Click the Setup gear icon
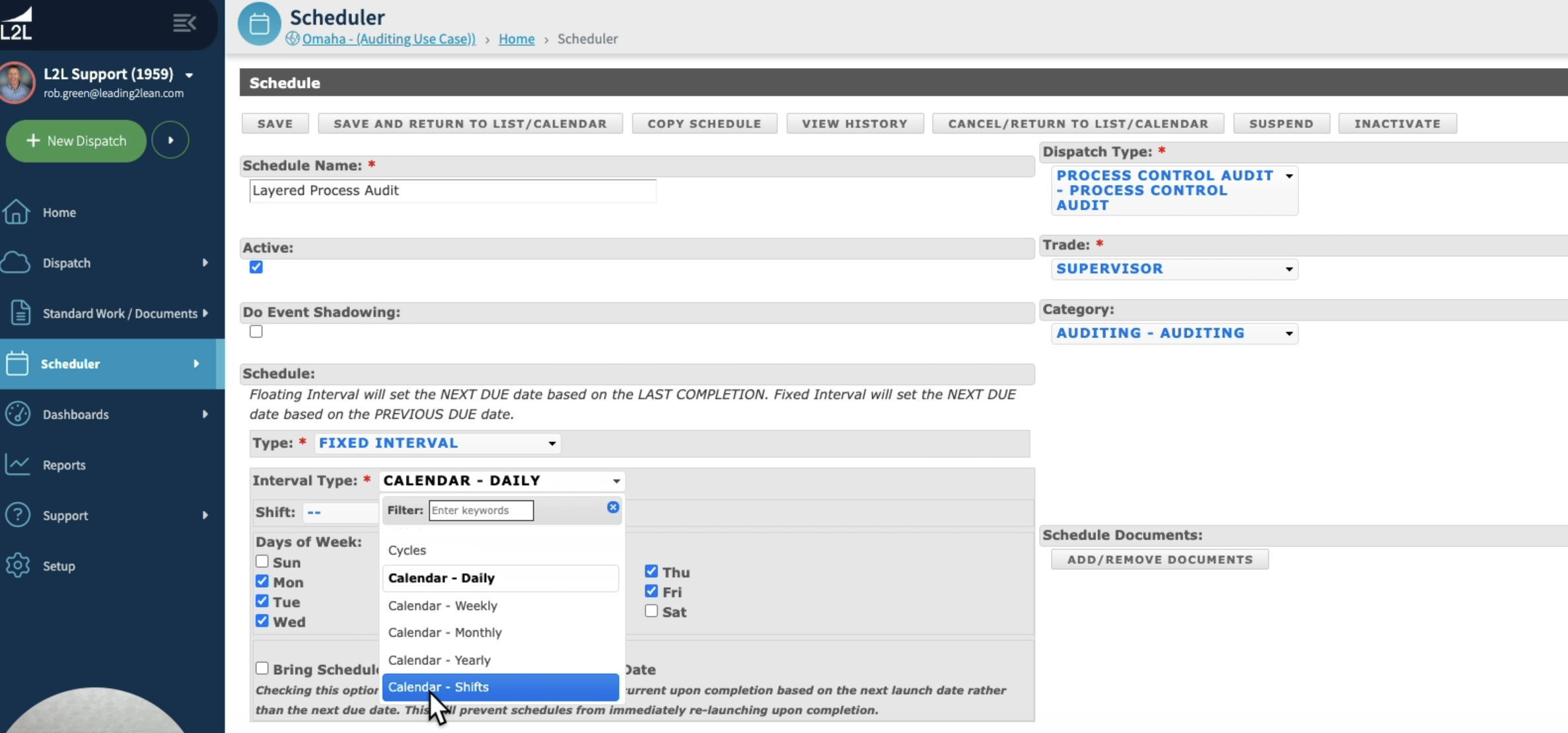 click(18, 565)
